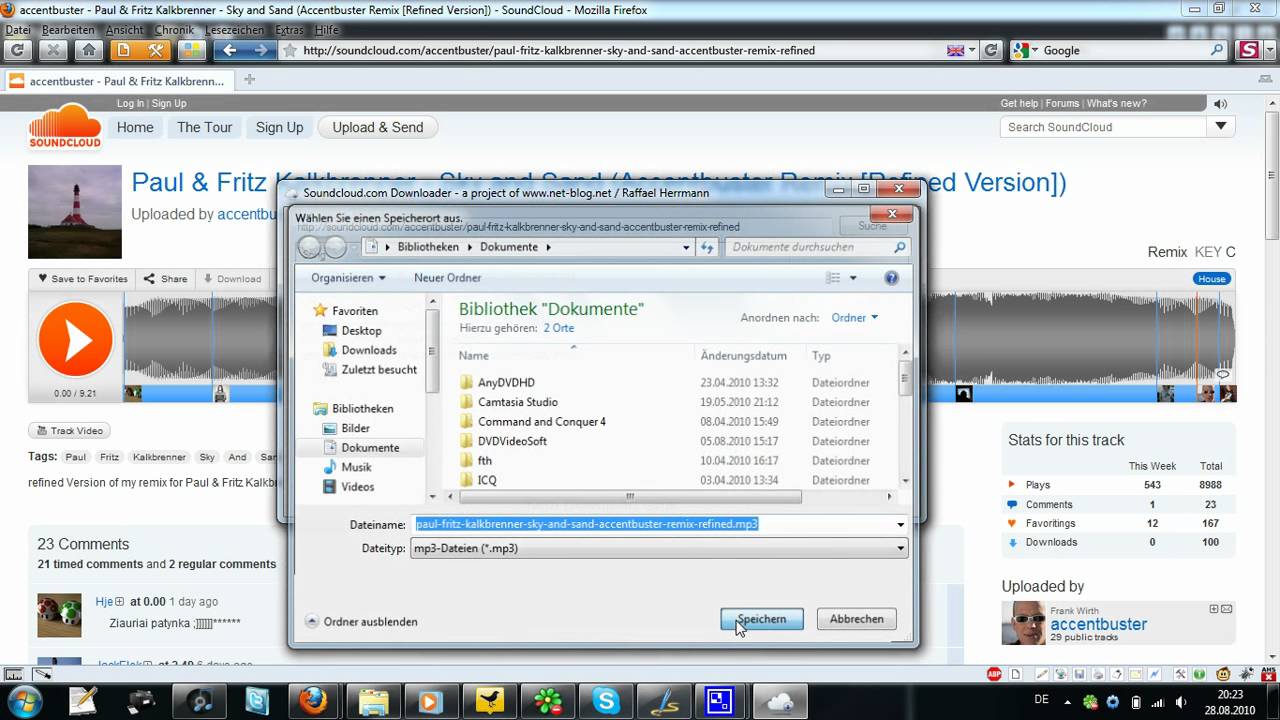Image resolution: width=1280 pixels, height=720 pixels.
Task: Collapse folders with Ordner ausblenden
Action: click(361, 621)
